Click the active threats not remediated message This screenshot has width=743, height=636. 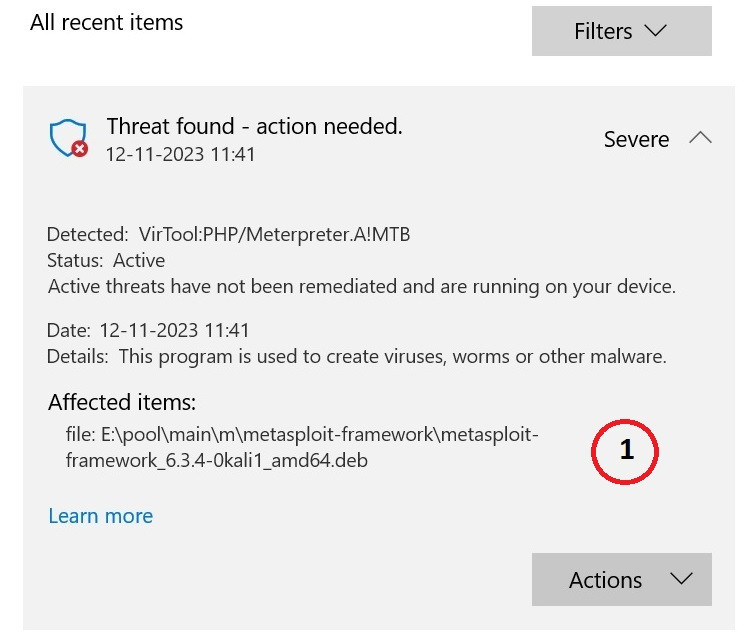click(362, 287)
